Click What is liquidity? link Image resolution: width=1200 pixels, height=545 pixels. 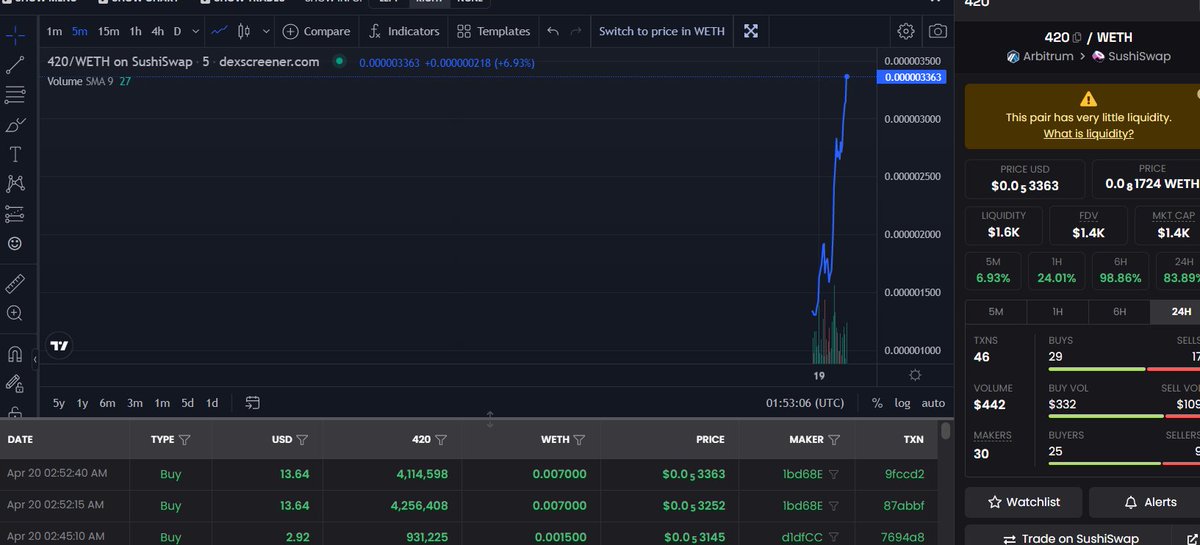coord(1088,133)
